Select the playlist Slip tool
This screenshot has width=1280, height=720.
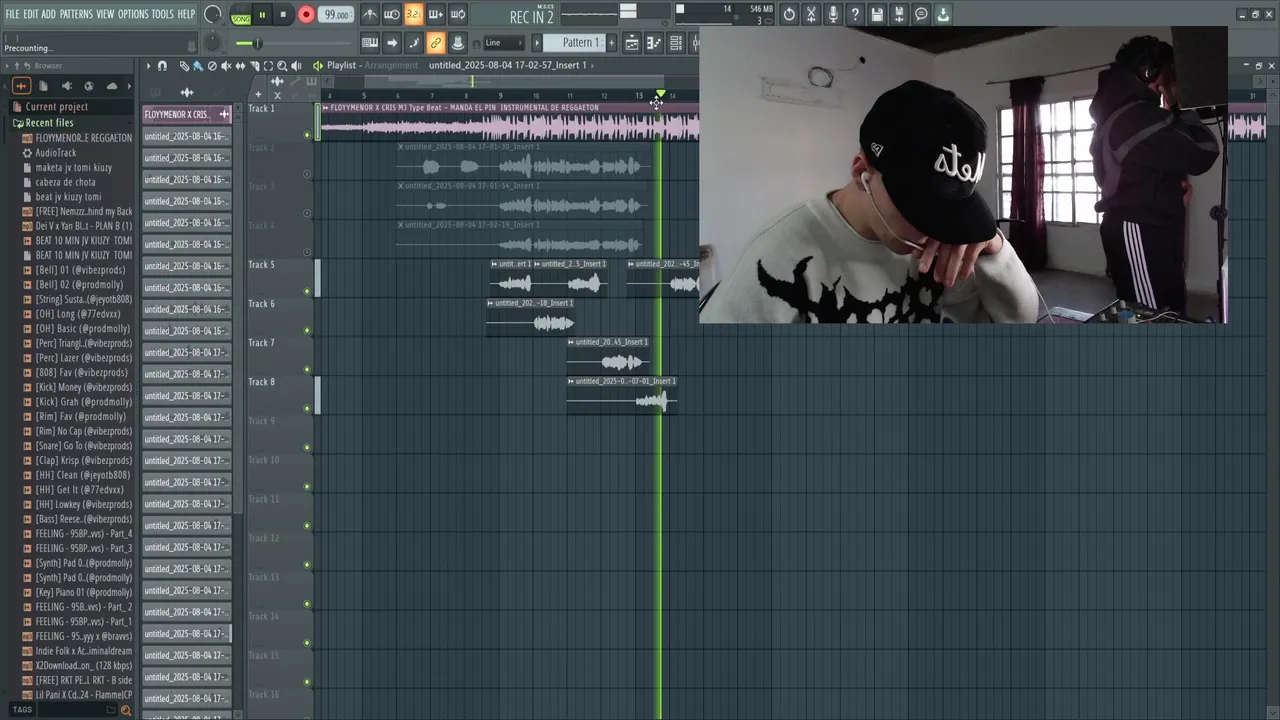[x=240, y=66]
